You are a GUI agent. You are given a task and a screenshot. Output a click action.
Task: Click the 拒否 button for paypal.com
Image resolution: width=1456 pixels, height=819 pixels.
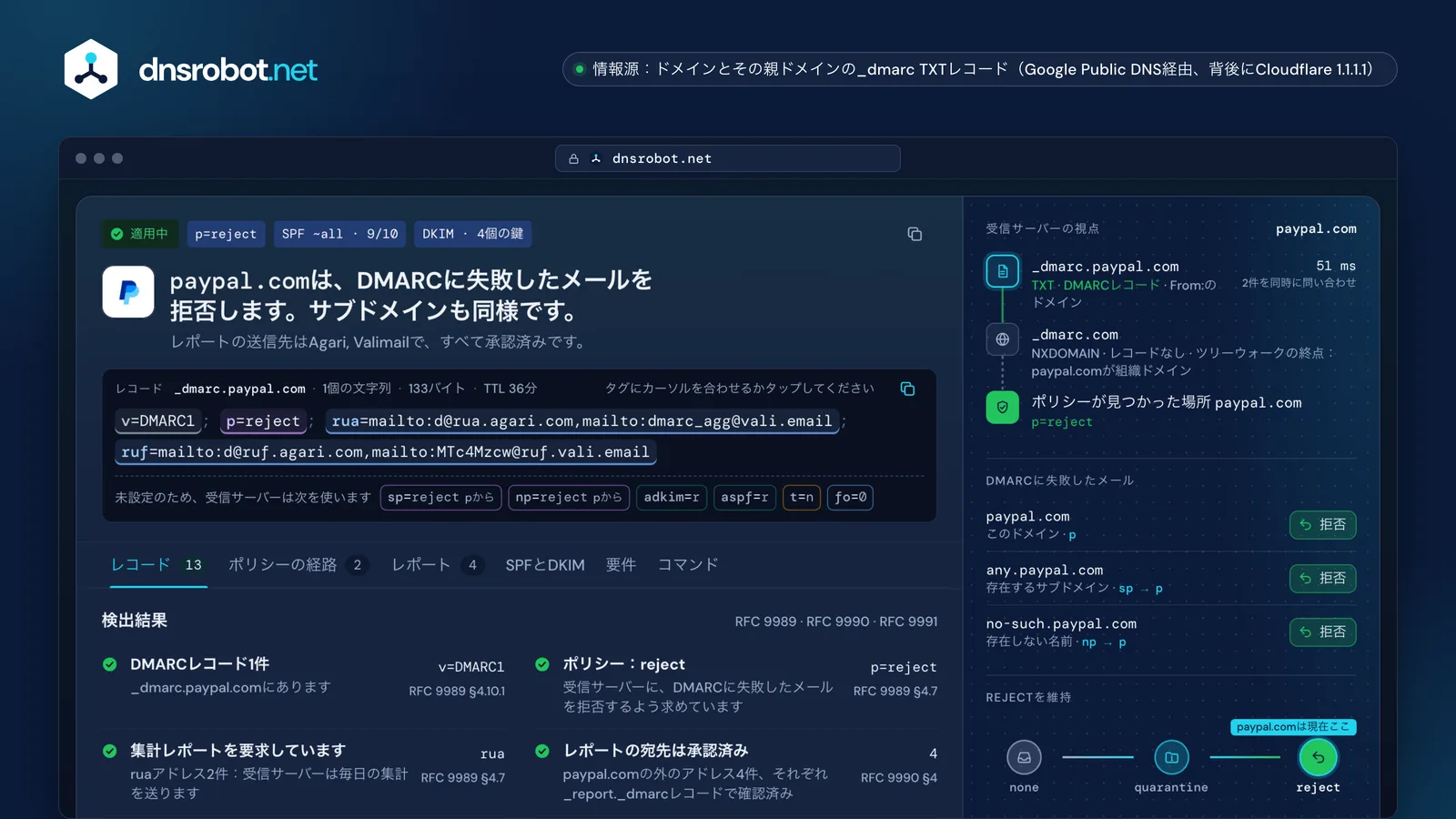[1322, 525]
